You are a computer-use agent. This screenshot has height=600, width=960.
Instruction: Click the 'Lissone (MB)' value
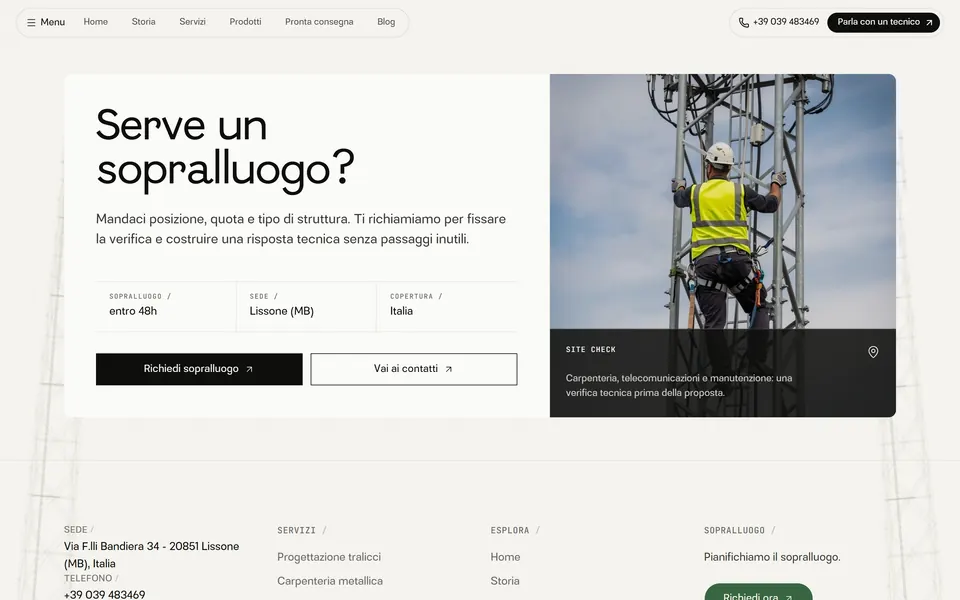(x=282, y=311)
